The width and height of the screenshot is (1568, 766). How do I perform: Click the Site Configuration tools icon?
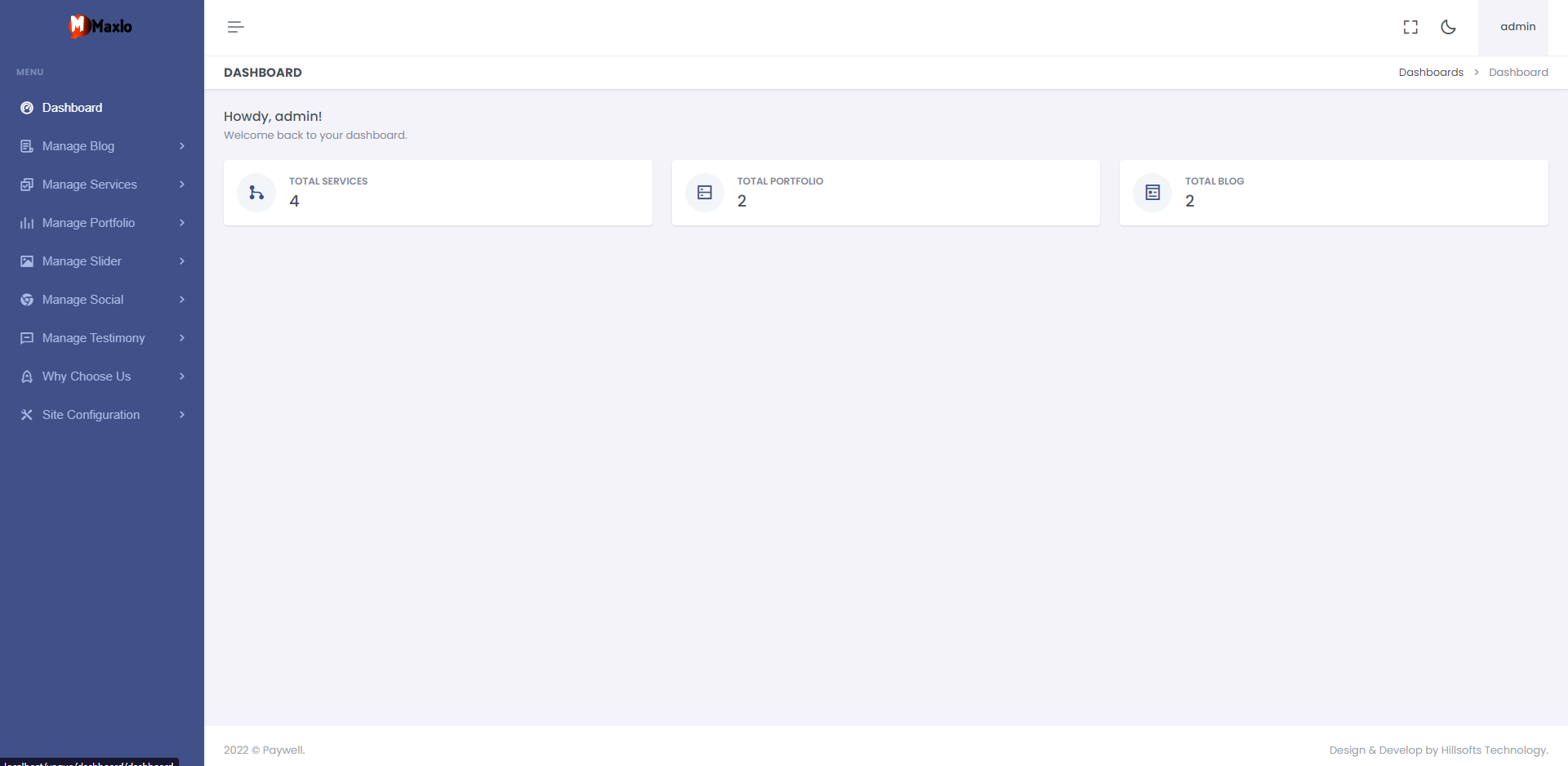(x=27, y=415)
